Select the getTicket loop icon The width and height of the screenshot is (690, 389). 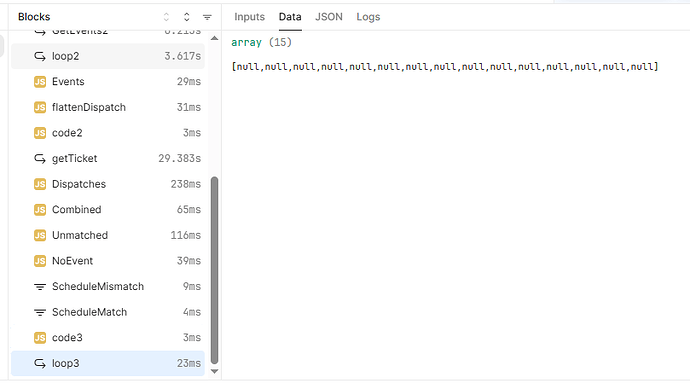[x=40, y=158]
